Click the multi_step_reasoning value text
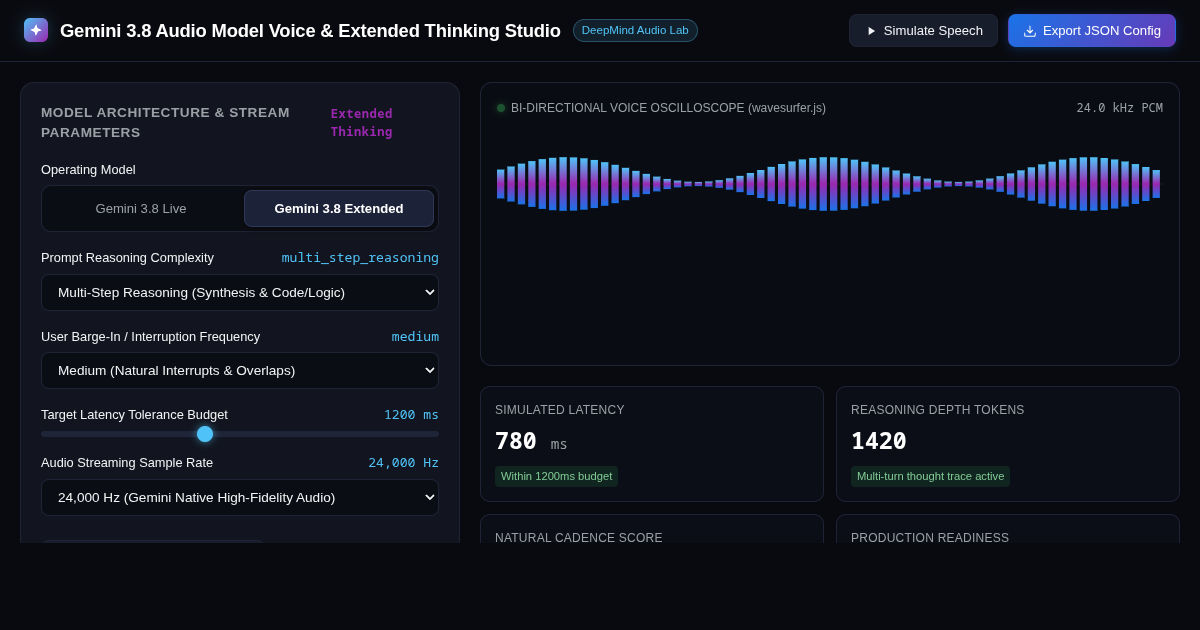The image size is (1200, 630). [x=360, y=258]
